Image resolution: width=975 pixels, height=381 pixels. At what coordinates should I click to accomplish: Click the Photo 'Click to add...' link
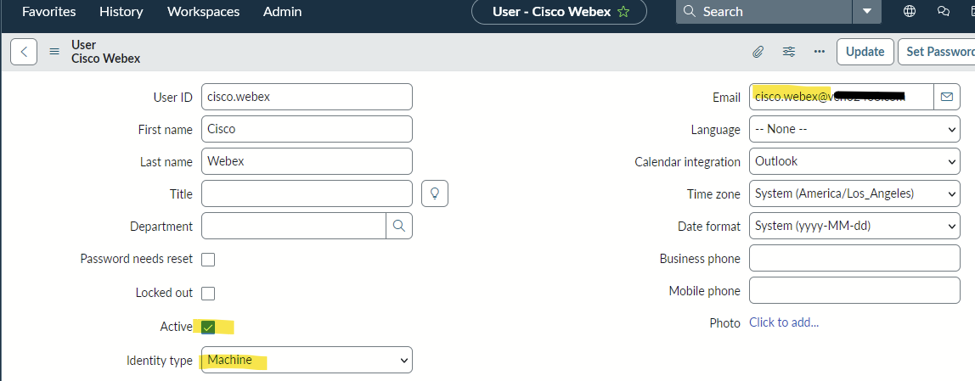[784, 323]
